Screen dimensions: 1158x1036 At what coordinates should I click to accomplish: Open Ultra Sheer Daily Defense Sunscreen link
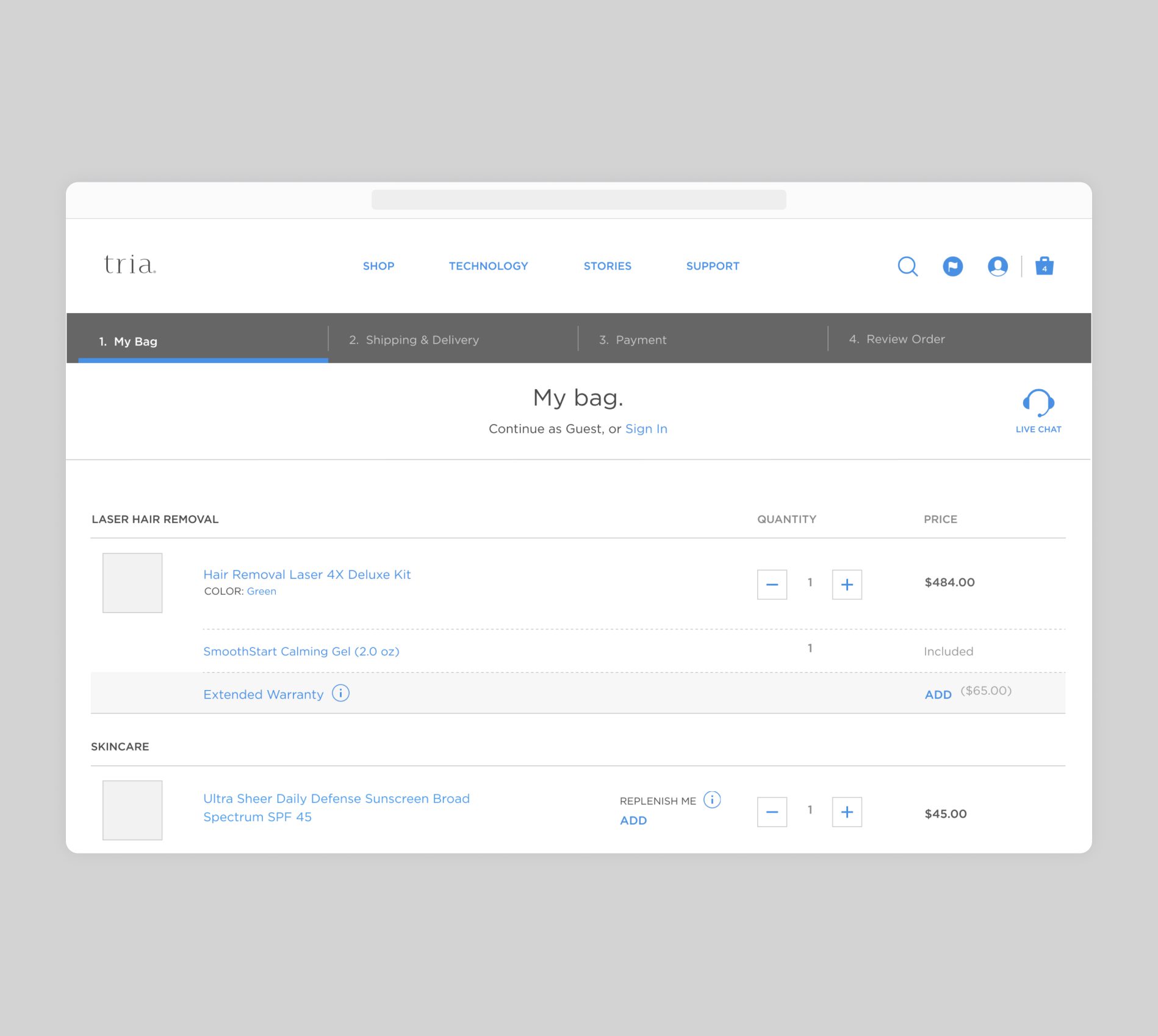pos(336,807)
